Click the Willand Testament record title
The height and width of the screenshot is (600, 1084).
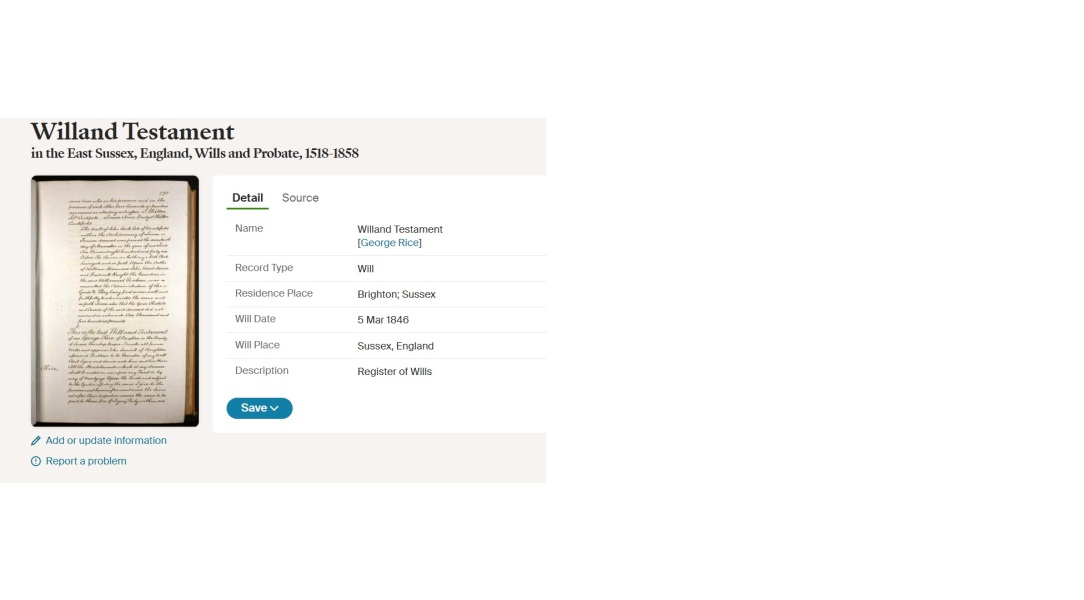click(x=132, y=131)
